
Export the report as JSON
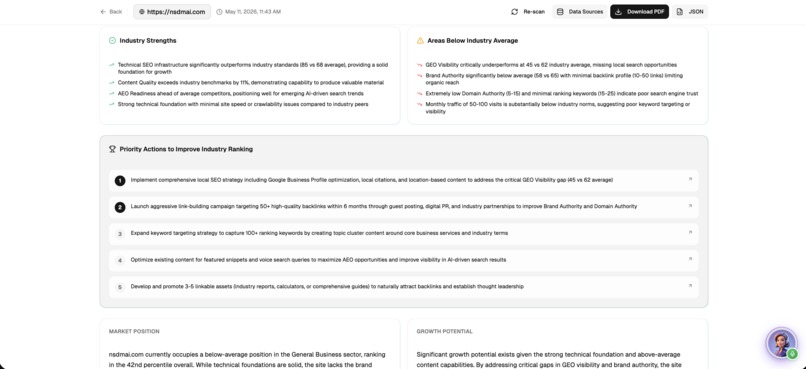(689, 12)
